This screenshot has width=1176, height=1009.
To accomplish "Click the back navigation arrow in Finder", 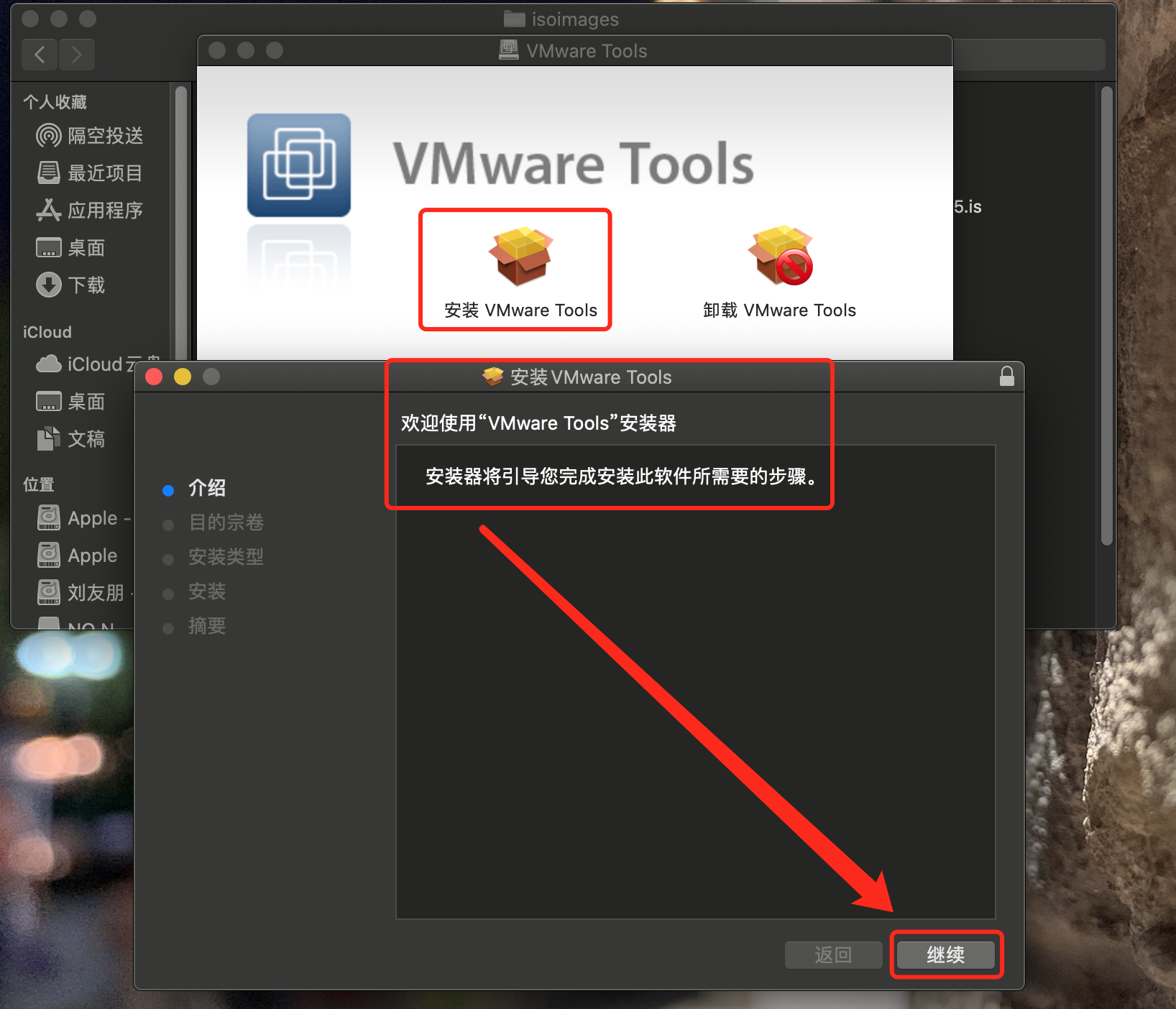I will 39,55.
